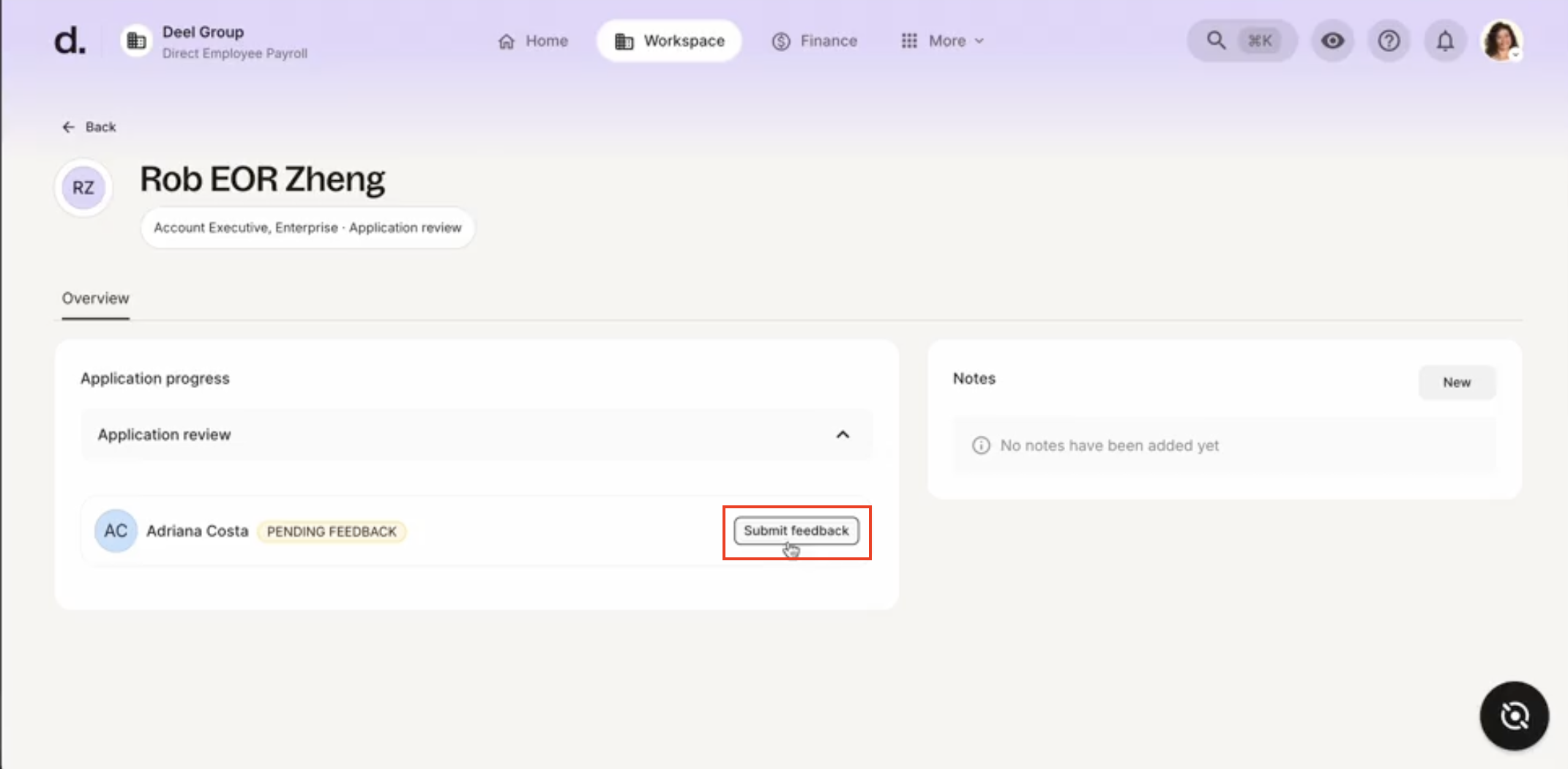Image resolution: width=1568 pixels, height=769 pixels.
Task: Click the Deel Group building icon
Action: [136, 41]
